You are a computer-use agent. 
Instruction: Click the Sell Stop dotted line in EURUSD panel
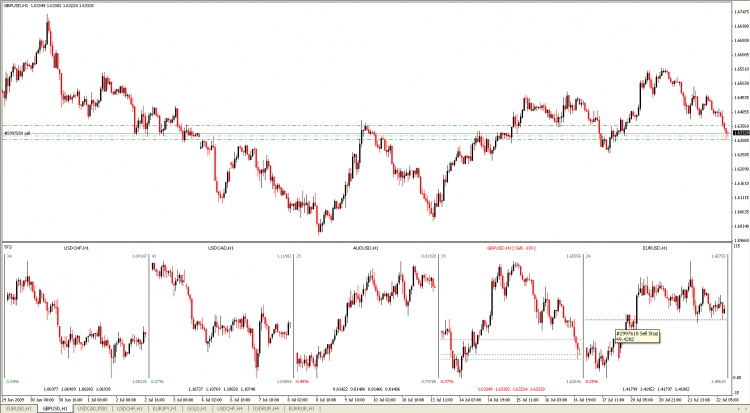click(680, 319)
